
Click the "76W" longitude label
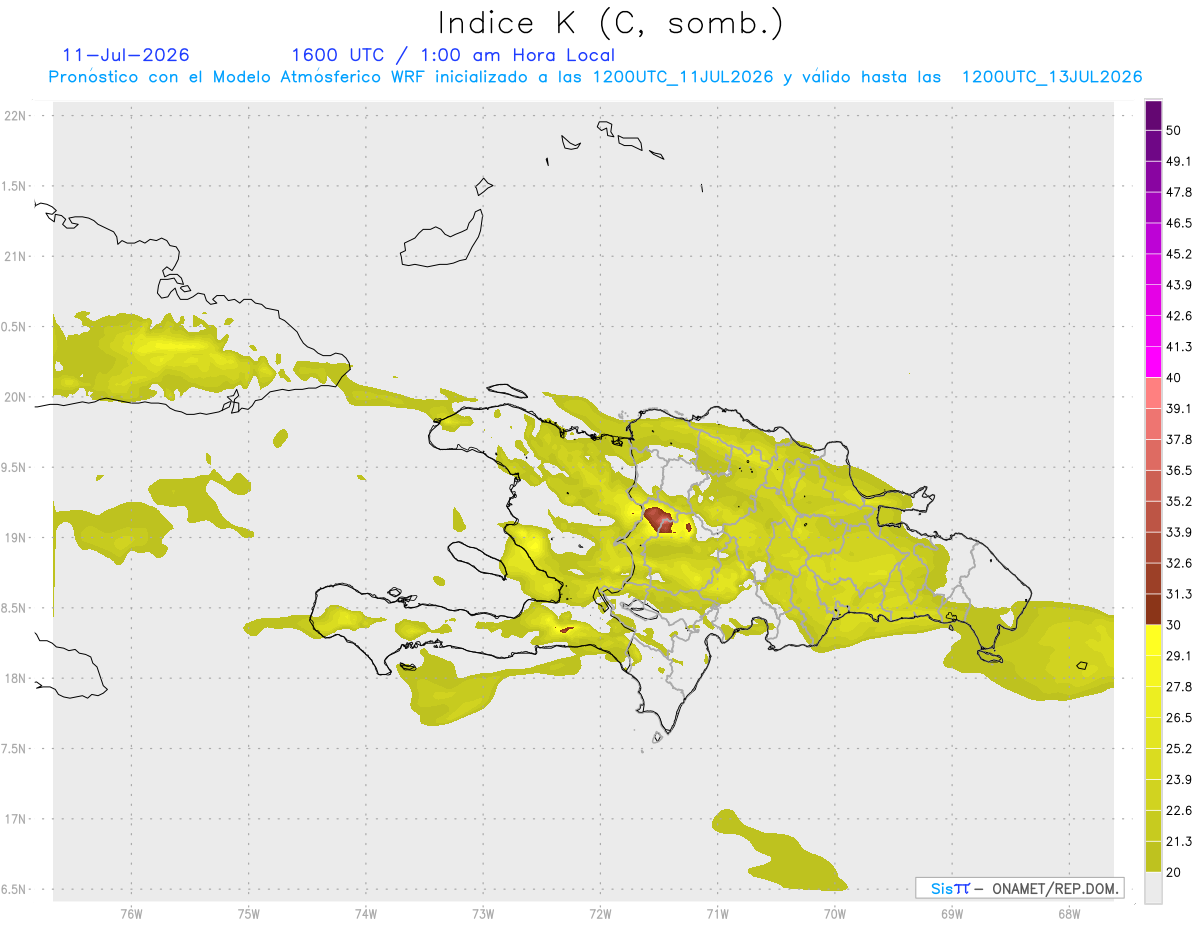point(131,914)
